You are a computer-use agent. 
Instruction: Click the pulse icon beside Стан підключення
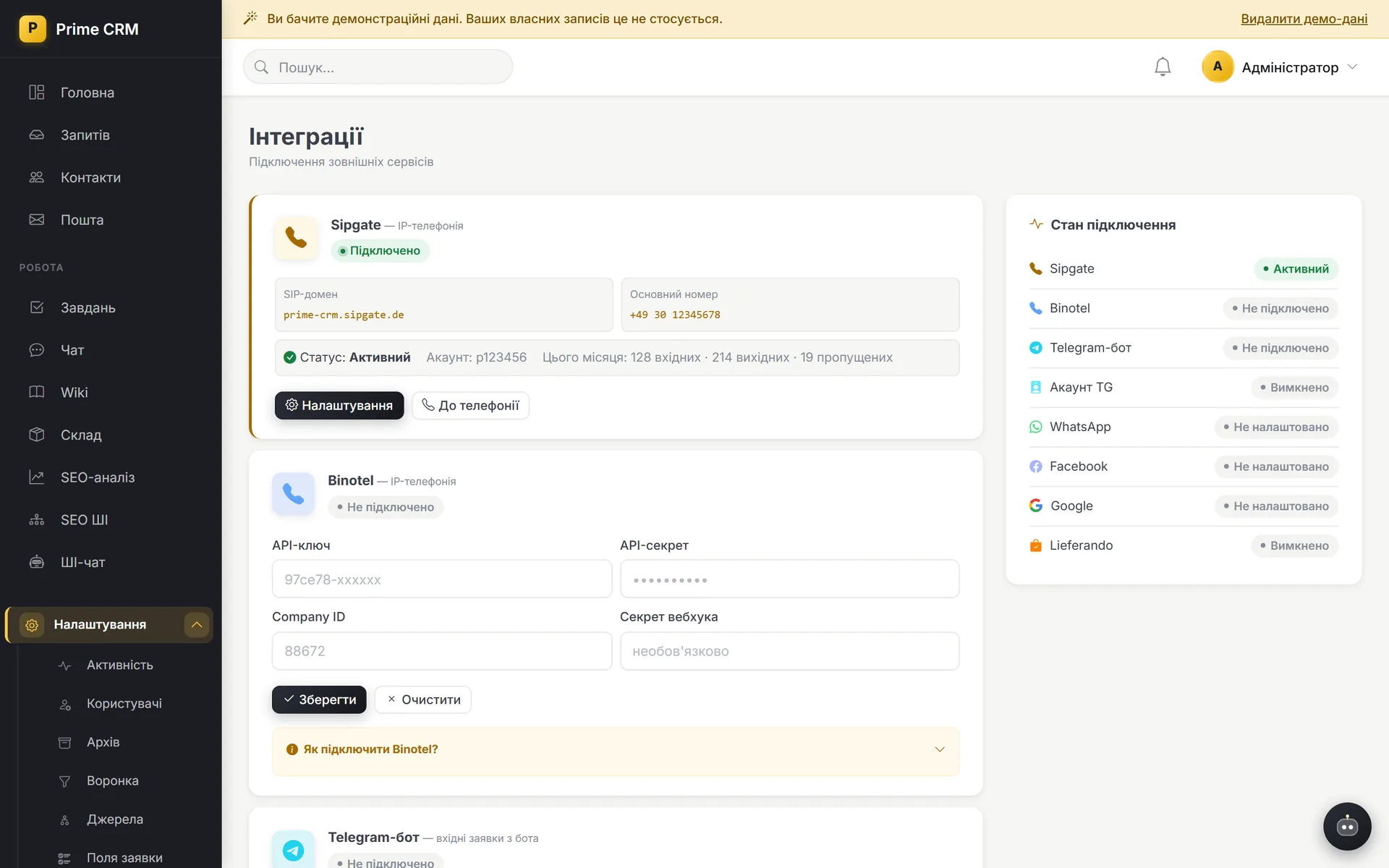coord(1036,224)
